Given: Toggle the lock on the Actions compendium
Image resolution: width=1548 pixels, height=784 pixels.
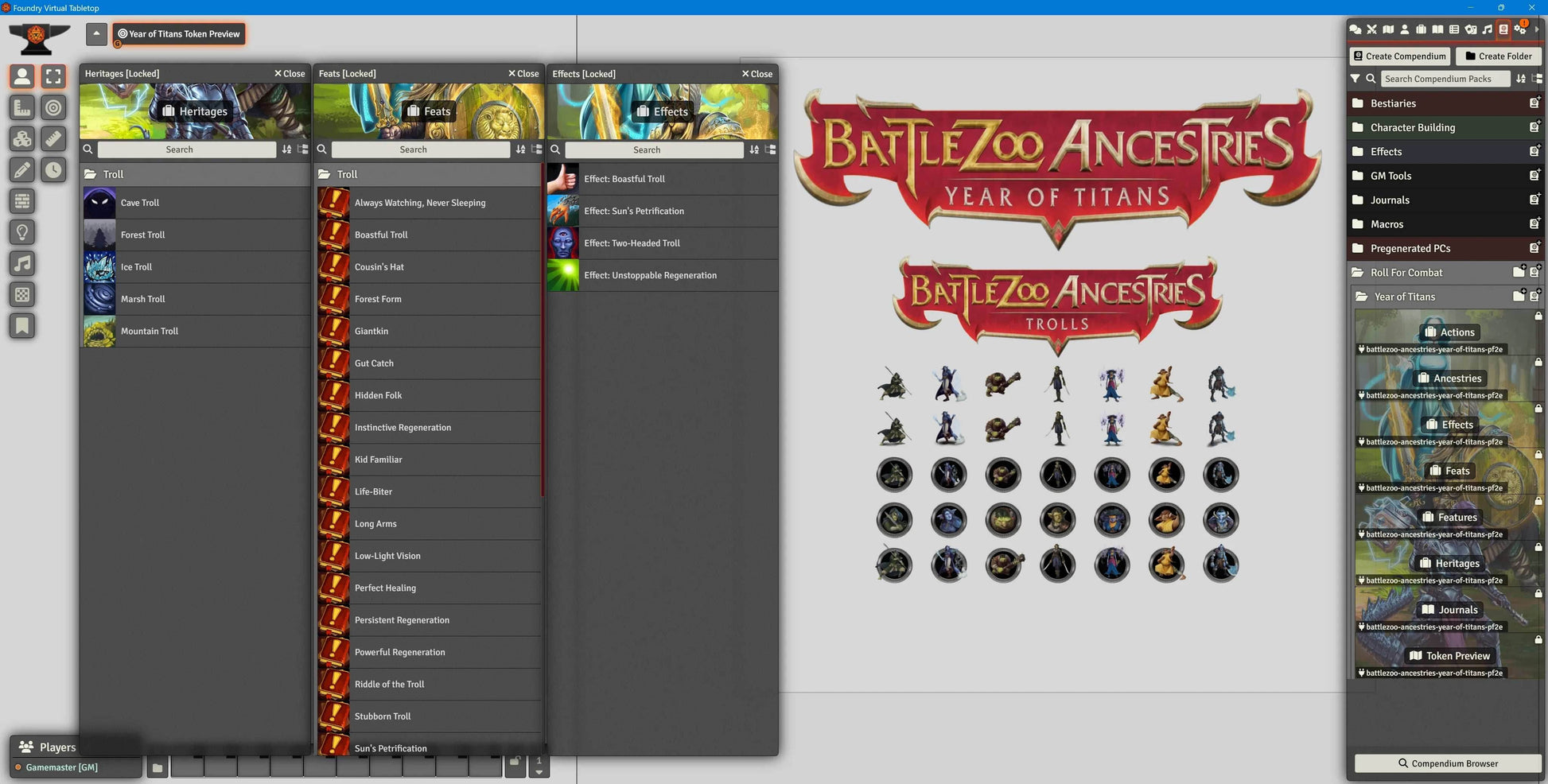Looking at the screenshot, I should coord(1540,316).
